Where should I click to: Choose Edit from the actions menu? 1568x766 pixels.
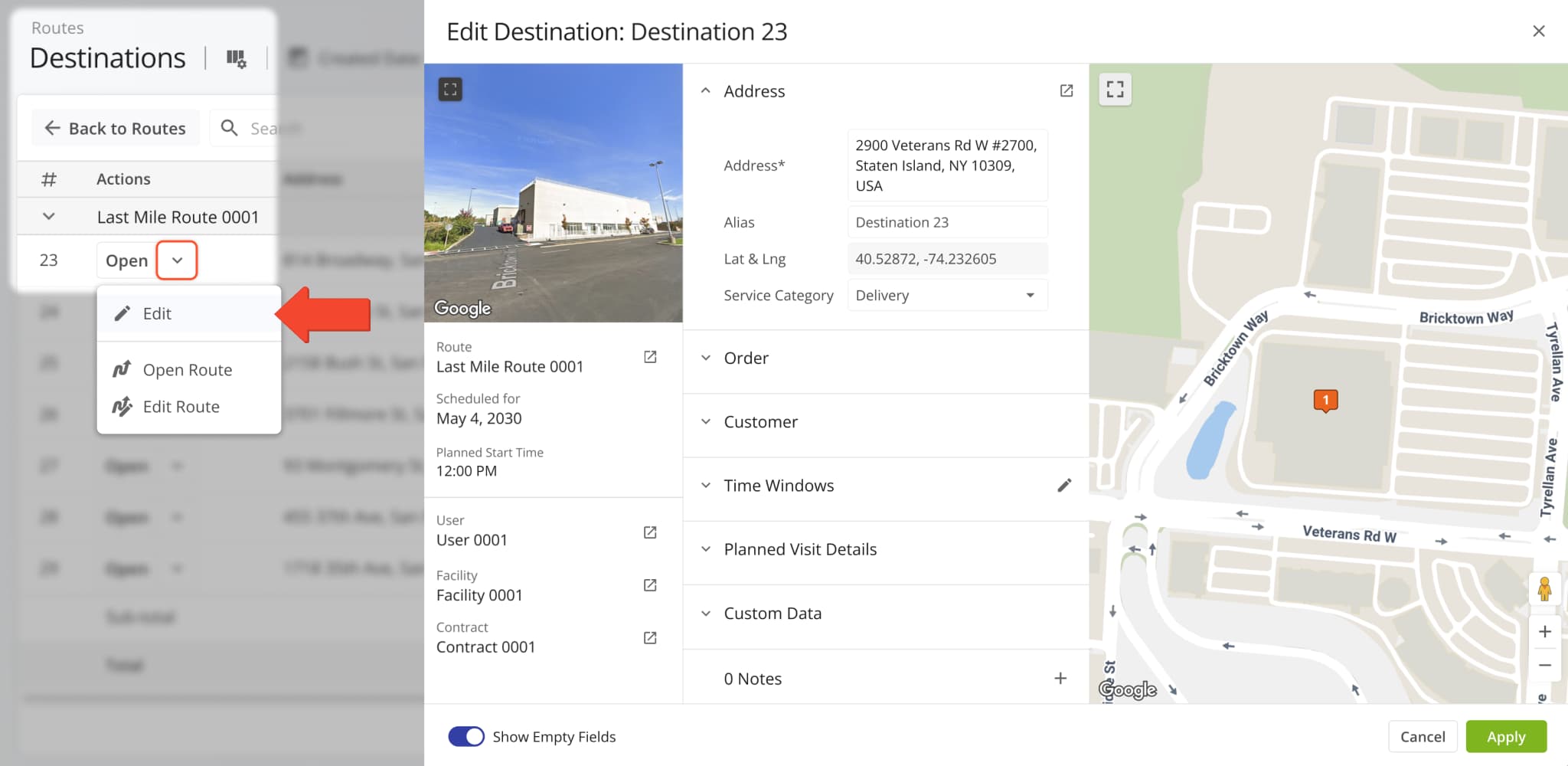point(156,313)
